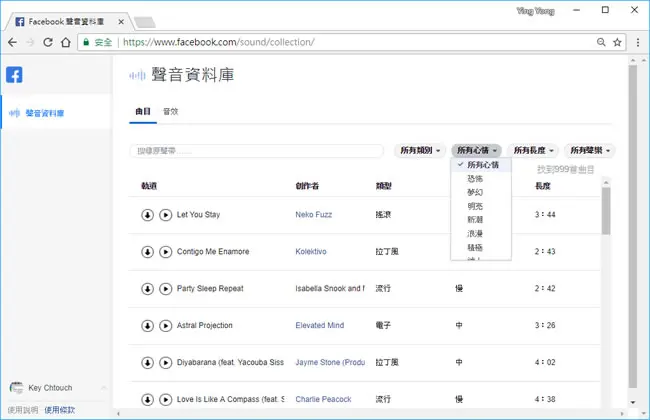Open the 使用條款 link
650x420 pixels.
point(60,410)
